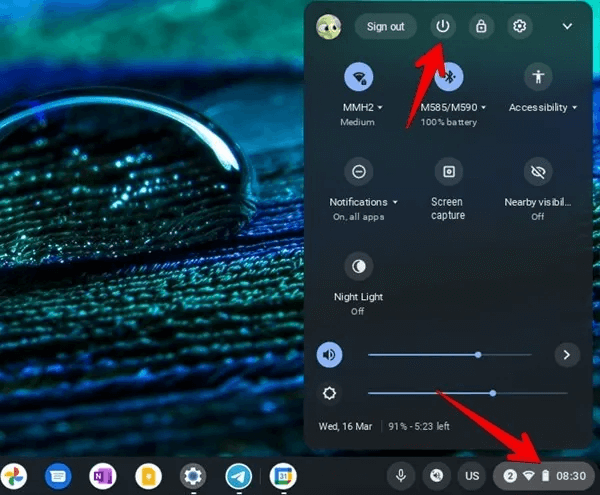Adjust the volume slider
The width and height of the screenshot is (600, 495).
[450, 355]
